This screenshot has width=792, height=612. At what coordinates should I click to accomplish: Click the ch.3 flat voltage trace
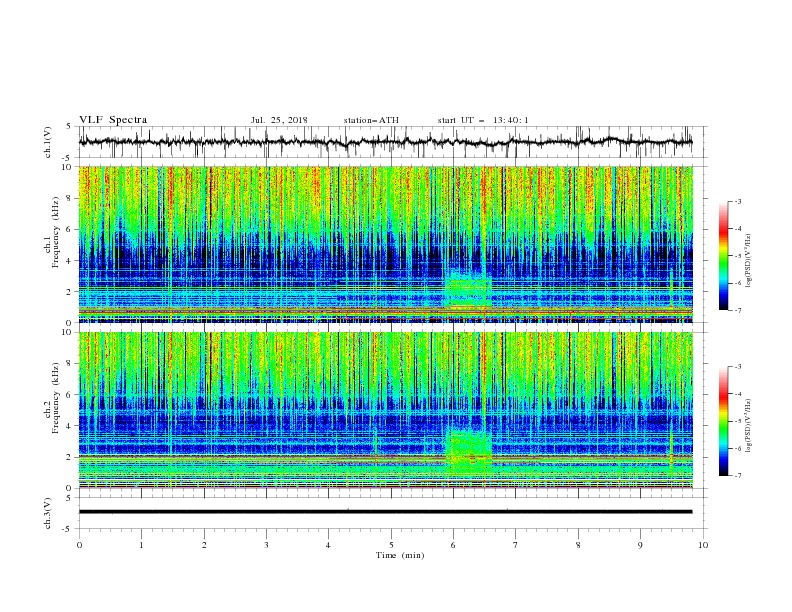point(385,512)
